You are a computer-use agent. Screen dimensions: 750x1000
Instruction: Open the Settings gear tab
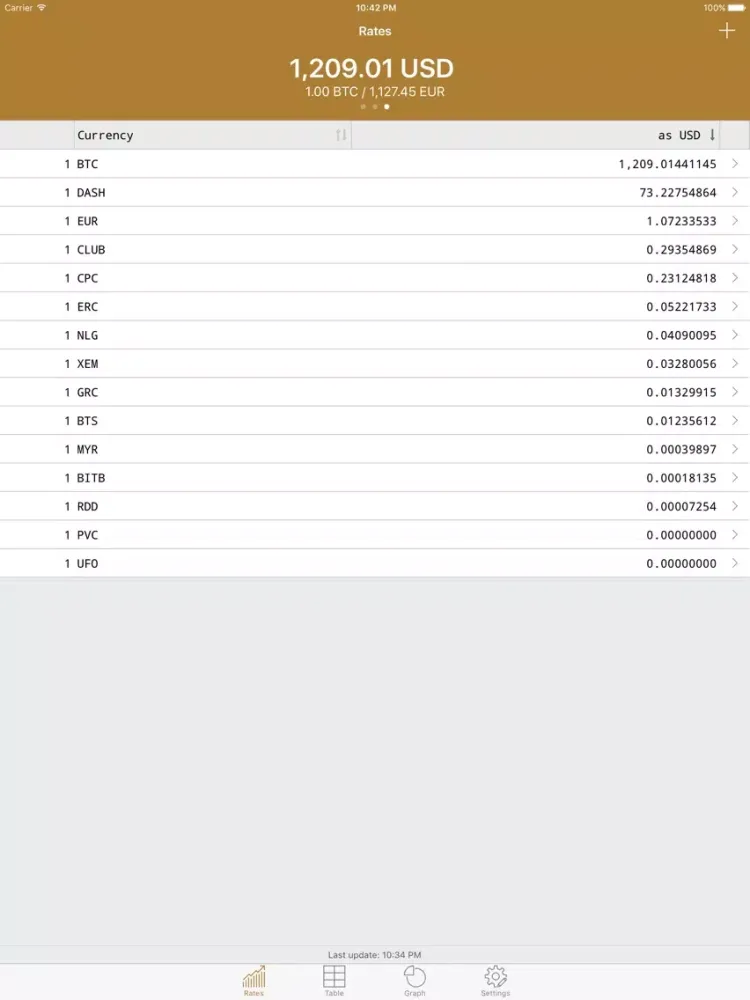495,979
